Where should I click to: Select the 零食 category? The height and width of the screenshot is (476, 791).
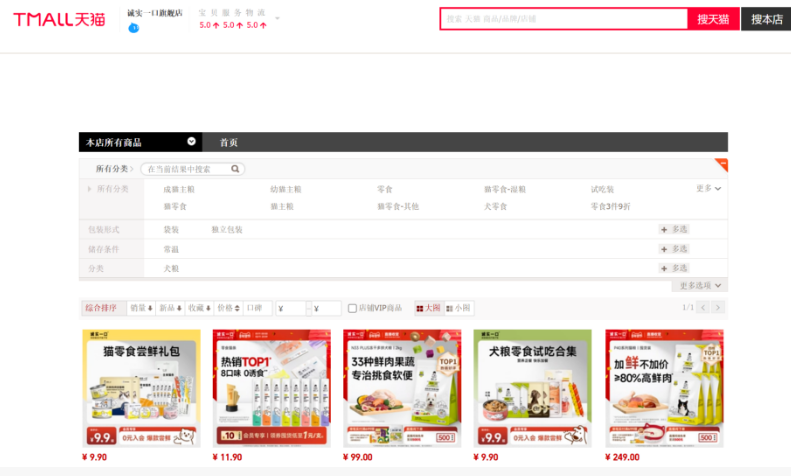coord(384,190)
